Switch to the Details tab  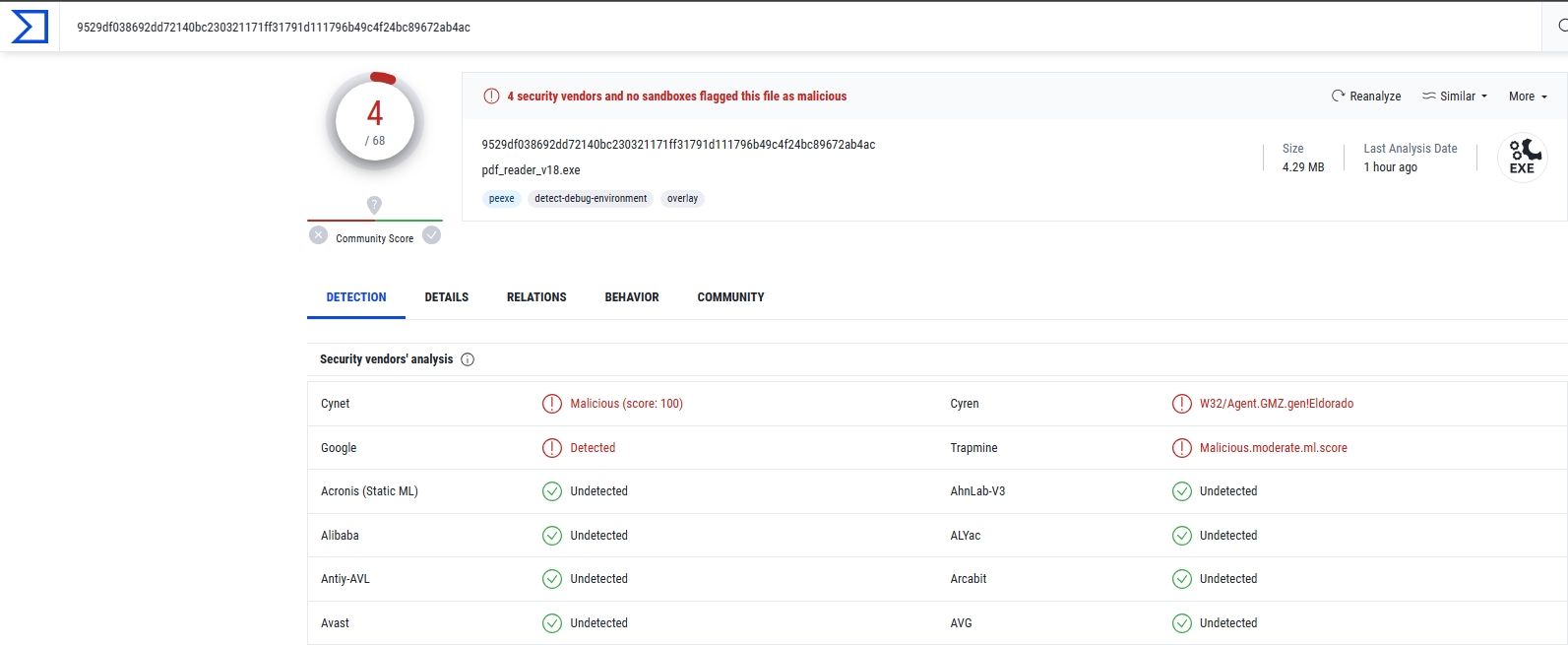446,297
